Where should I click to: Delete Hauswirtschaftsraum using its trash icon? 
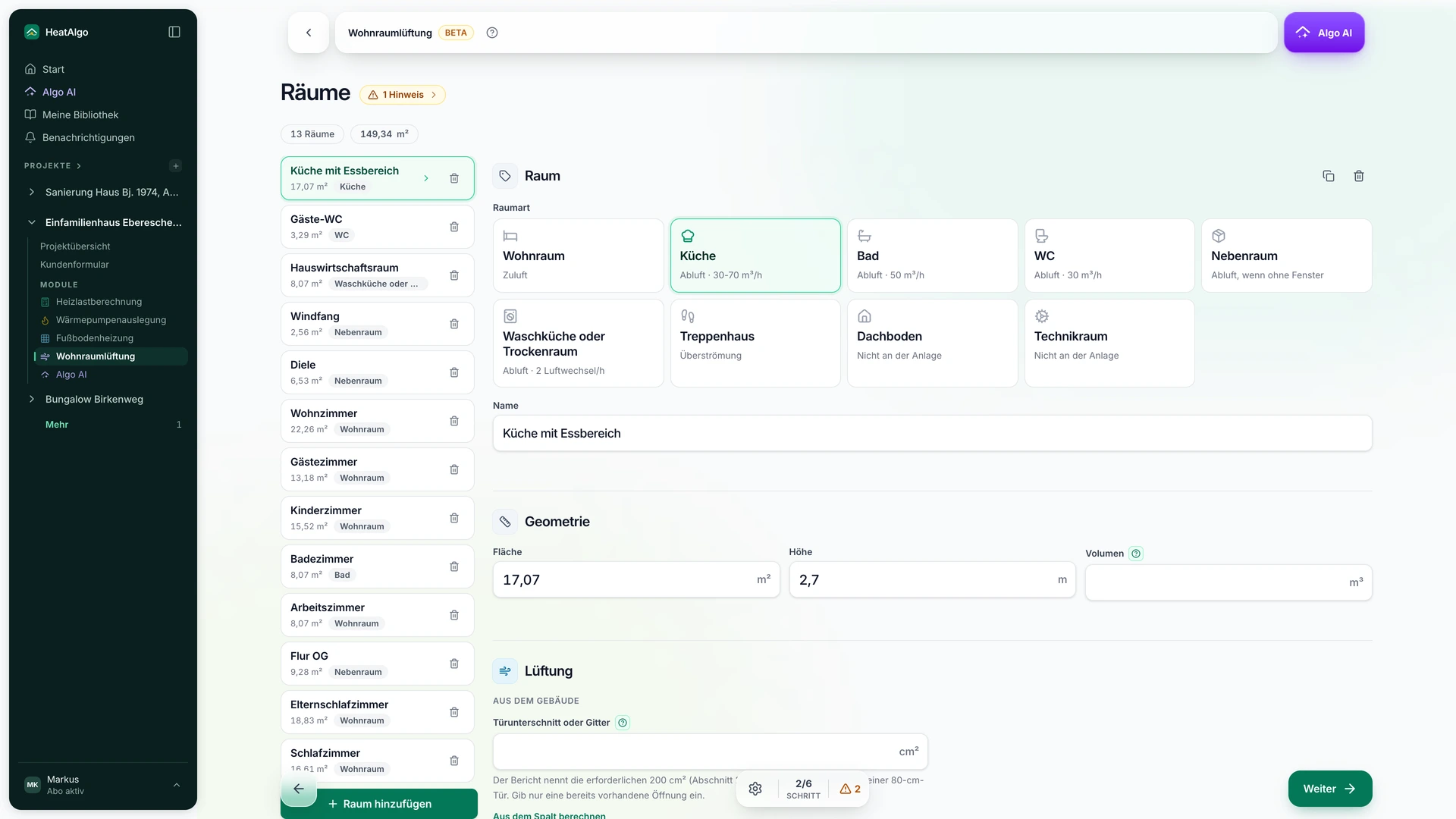click(x=454, y=275)
